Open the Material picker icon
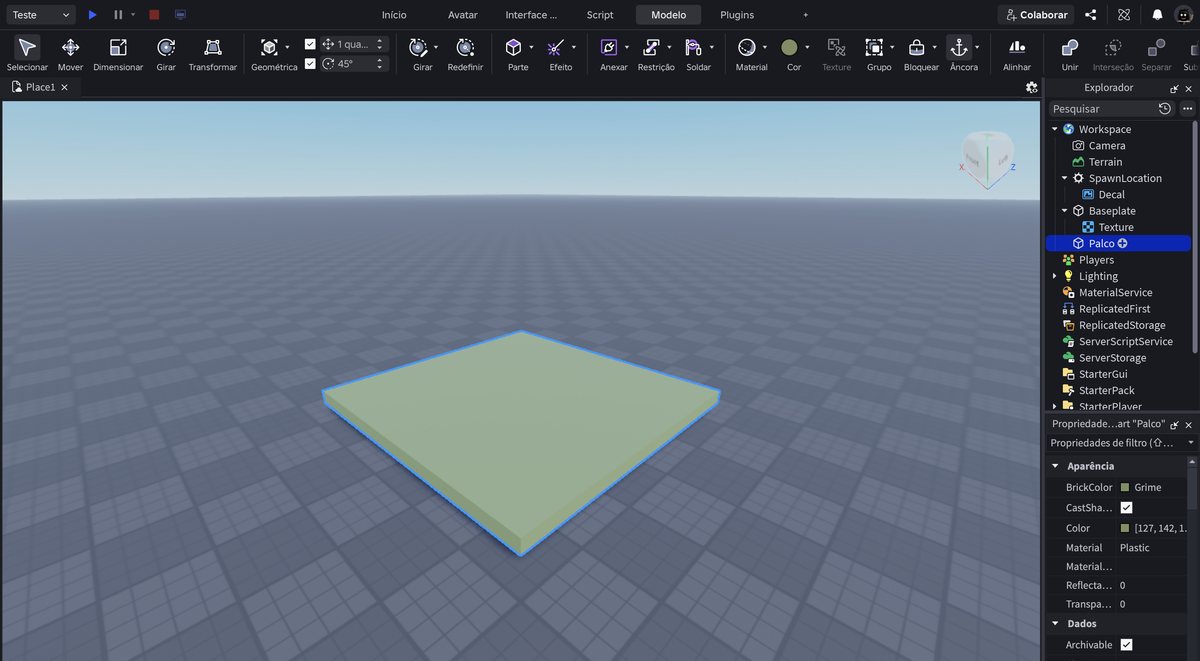Image resolution: width=1200 pixels, height=661 pixels. tap(746, 47)
